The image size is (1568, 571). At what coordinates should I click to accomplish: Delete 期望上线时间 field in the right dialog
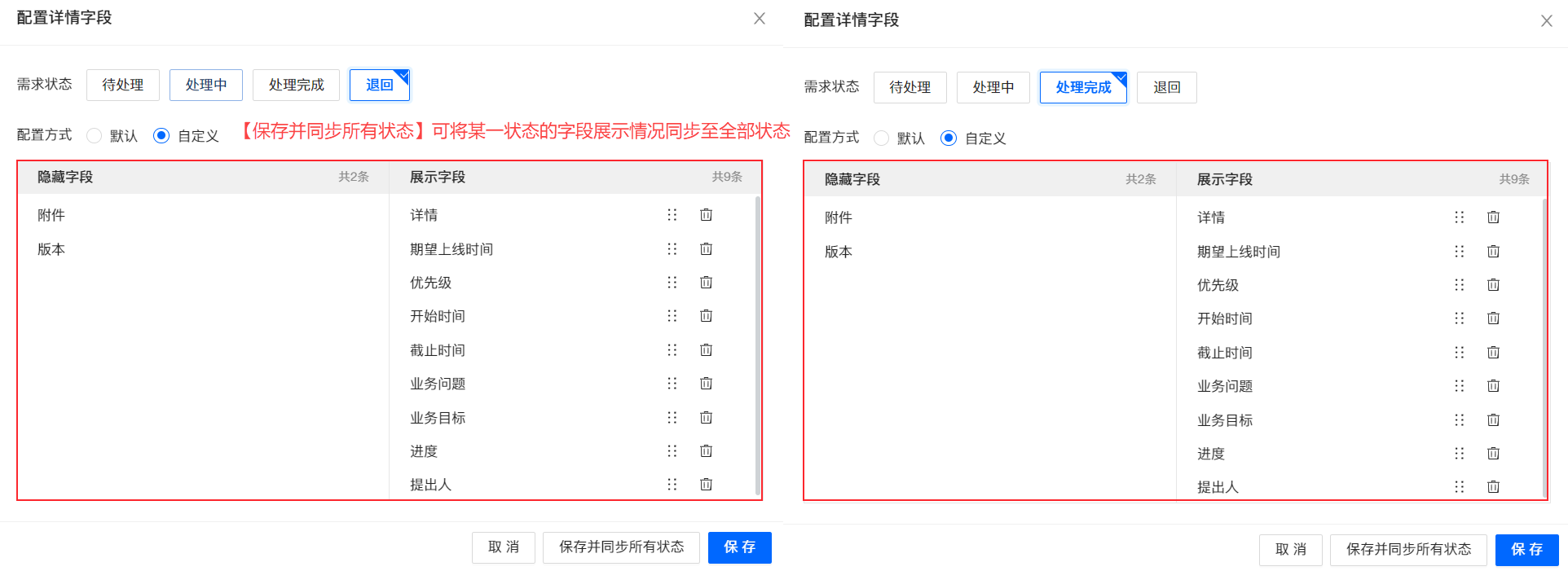tap(1493, 252)
